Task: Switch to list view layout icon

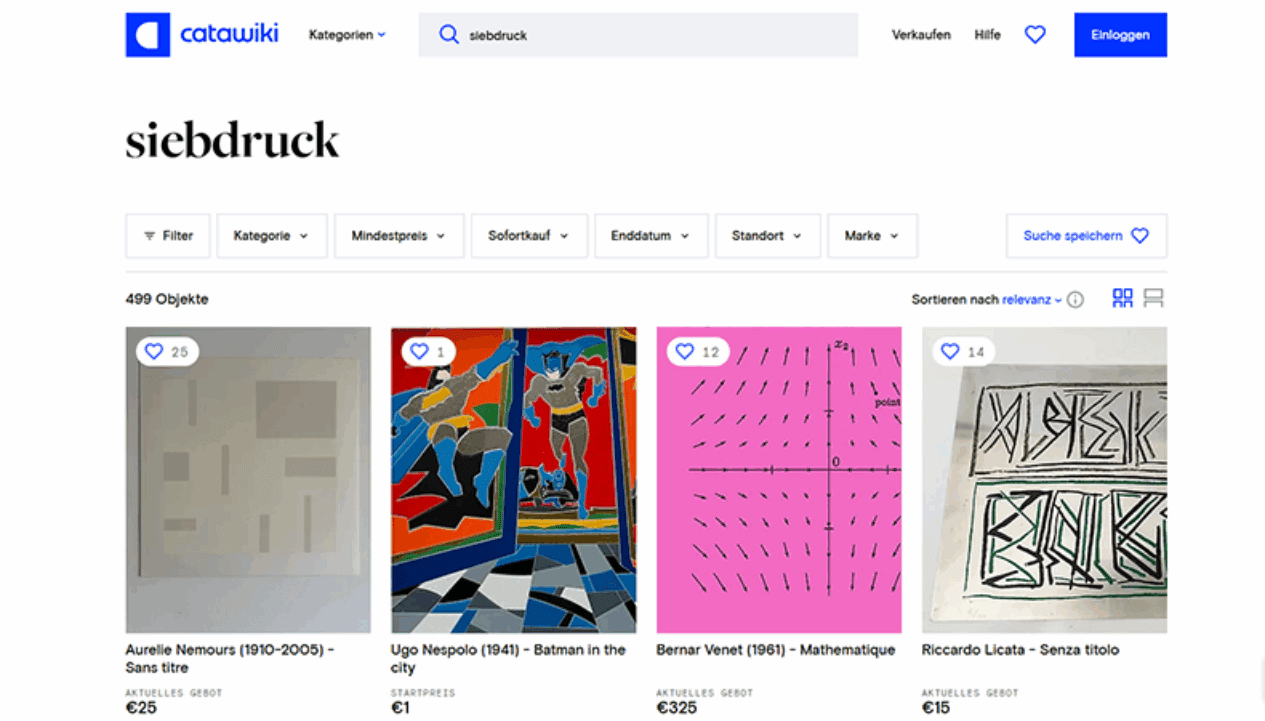Action: click(x=1153, y=298)
